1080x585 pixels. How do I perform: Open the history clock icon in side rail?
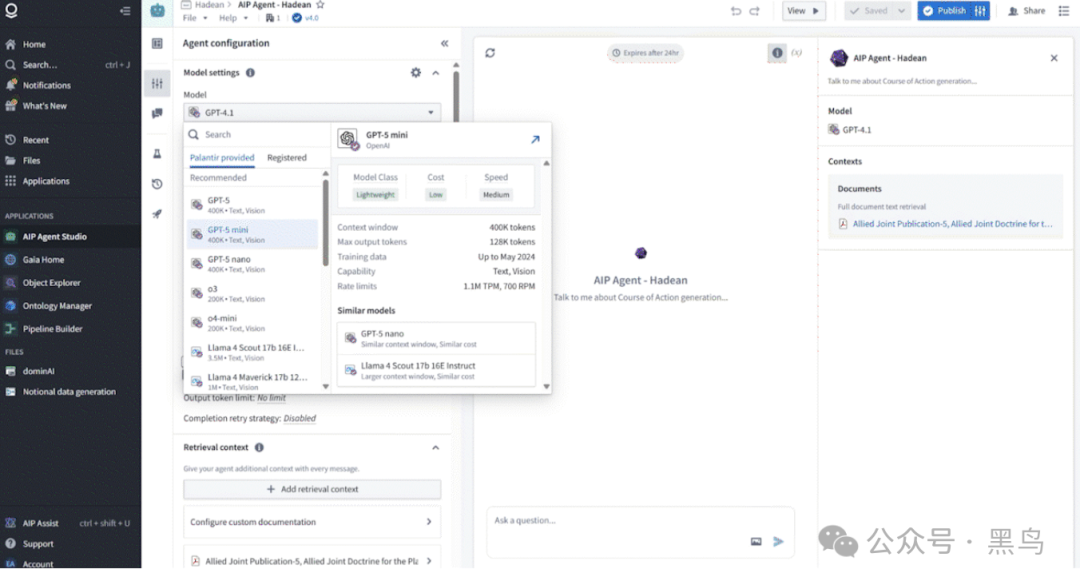click(157, 184)
